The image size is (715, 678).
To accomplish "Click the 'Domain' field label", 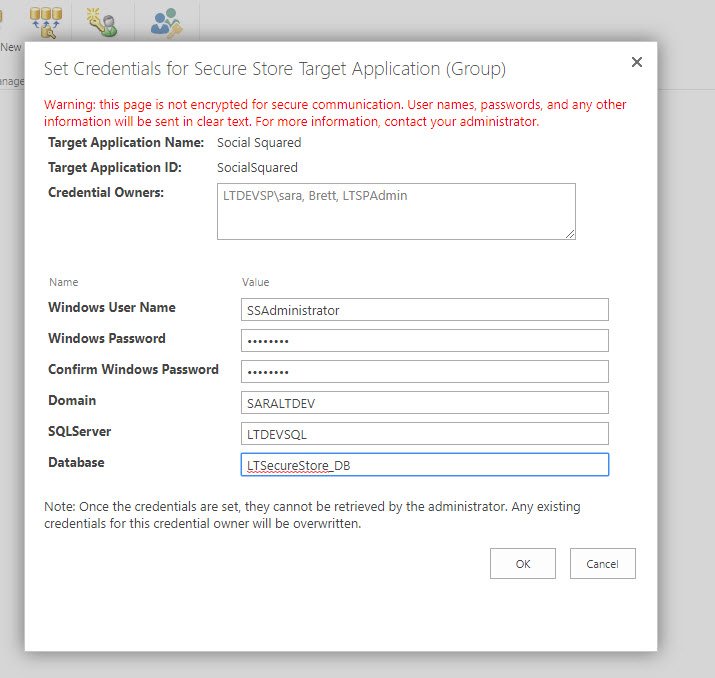I will pyautogui.click(x=72, y=400).
